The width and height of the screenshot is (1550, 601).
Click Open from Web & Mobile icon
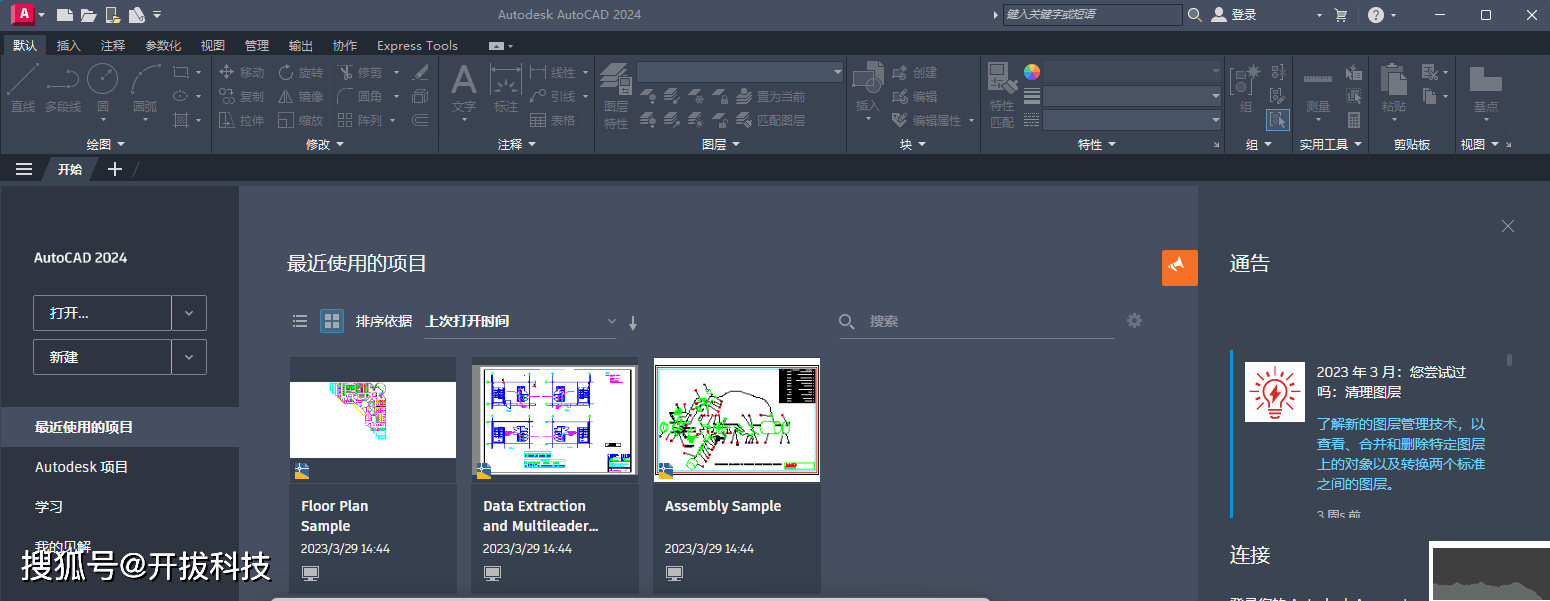pyautogui.click(x=113, y=15)
